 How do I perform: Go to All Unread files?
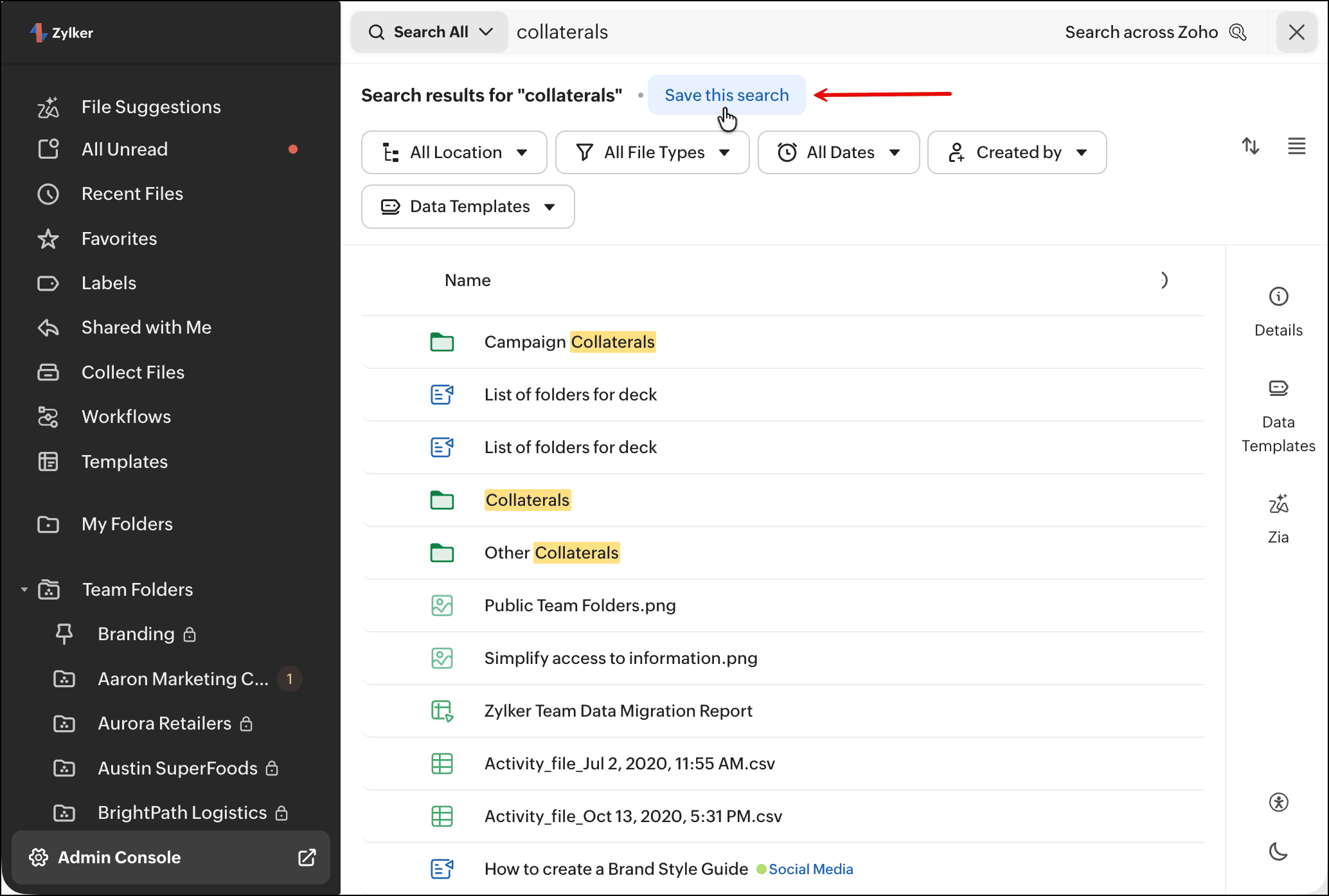click(125, 149)
